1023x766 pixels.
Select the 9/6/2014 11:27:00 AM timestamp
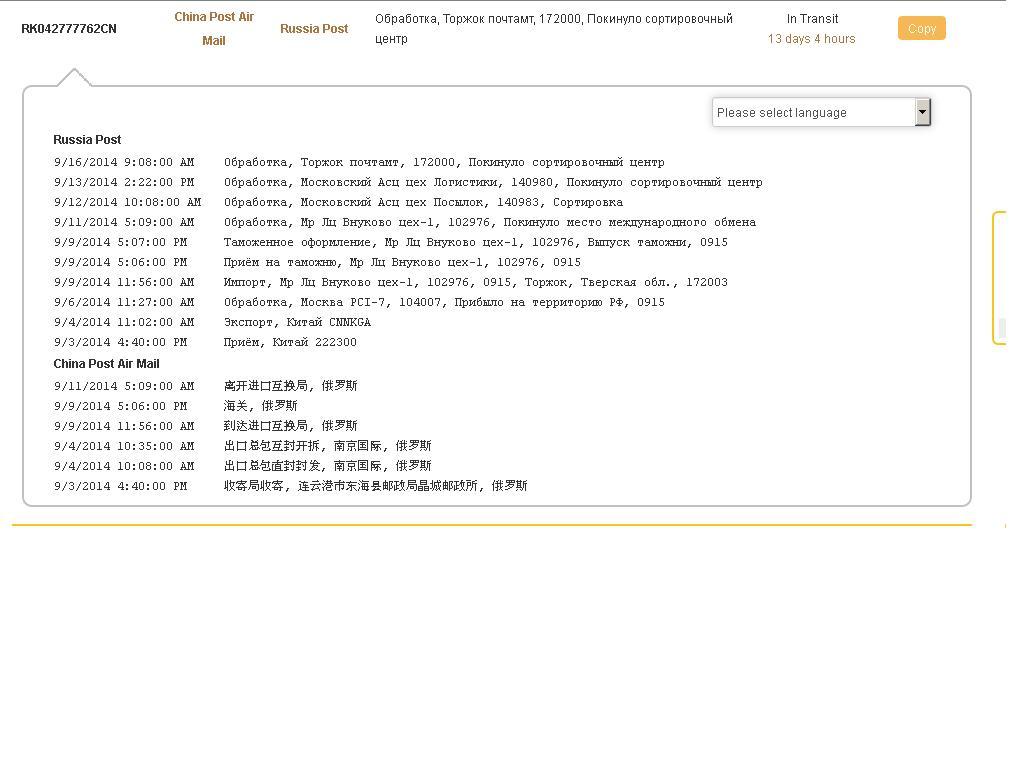coord(124,303)
